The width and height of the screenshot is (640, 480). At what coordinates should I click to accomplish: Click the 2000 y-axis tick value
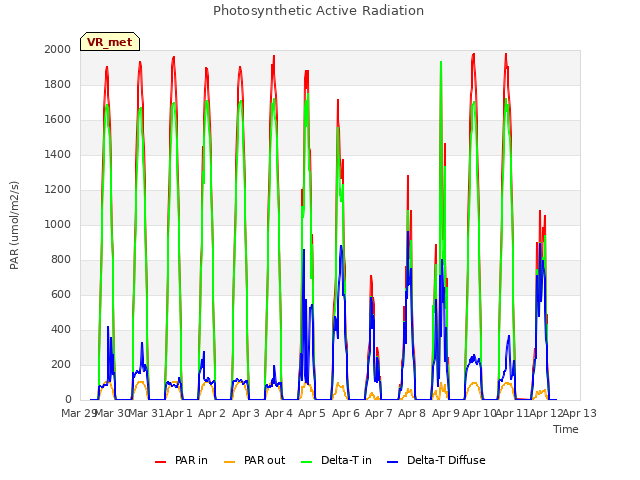pos(58,49)
